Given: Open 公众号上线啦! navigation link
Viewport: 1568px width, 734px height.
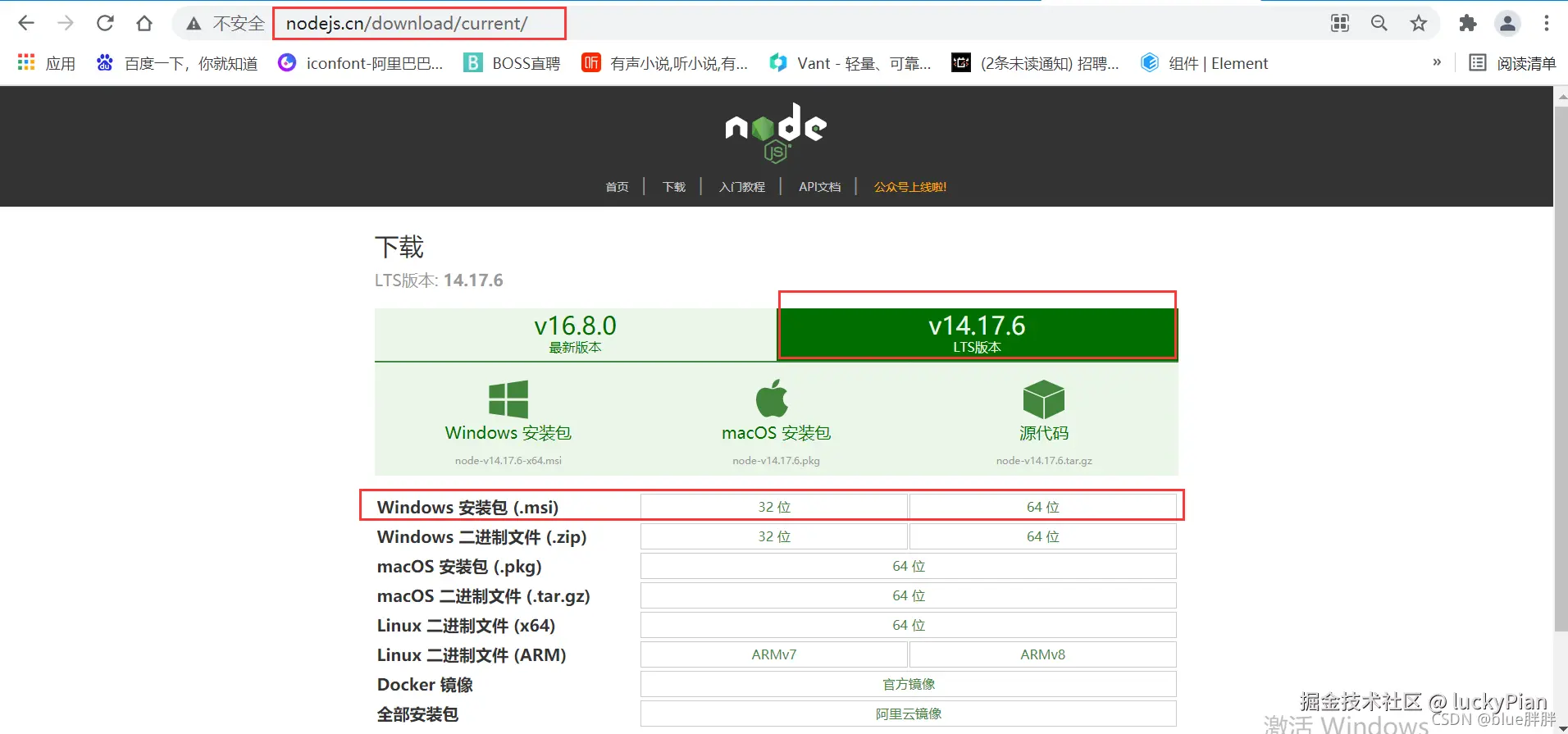Looking at the screenshot, I should coord(910,187).
